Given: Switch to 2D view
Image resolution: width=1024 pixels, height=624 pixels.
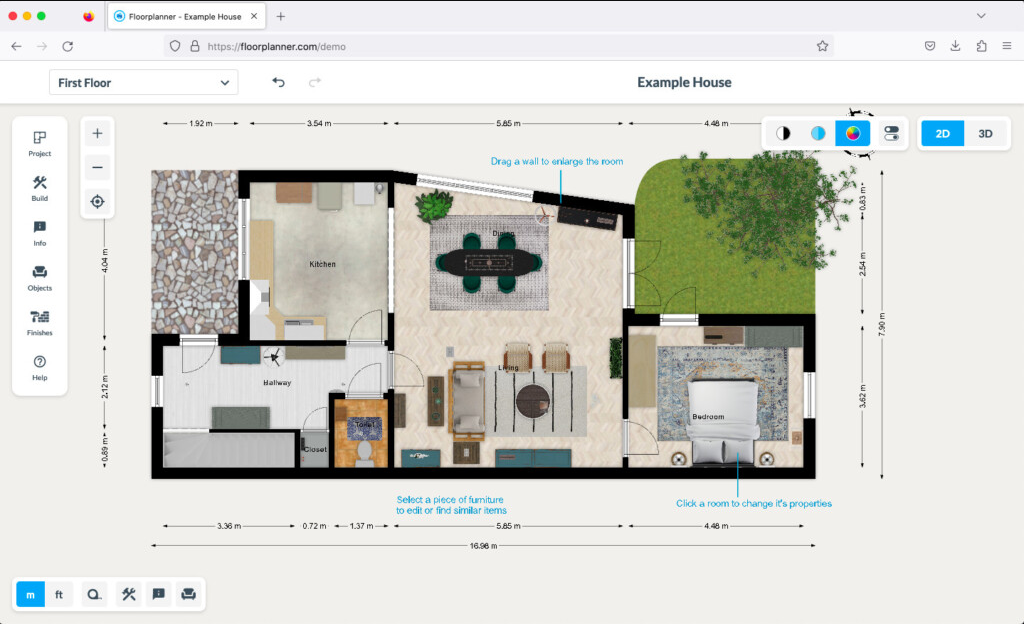Looking at the screenshot, I should (942, 133).
